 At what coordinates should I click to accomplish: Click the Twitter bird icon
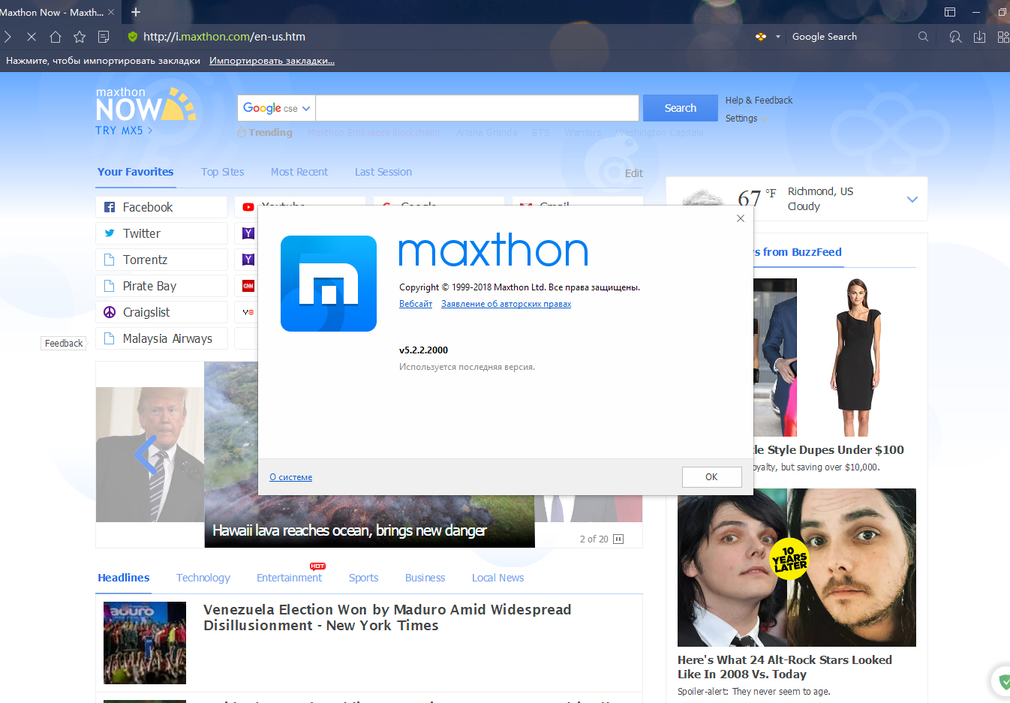pyautogui.click(x=110, y=233)
